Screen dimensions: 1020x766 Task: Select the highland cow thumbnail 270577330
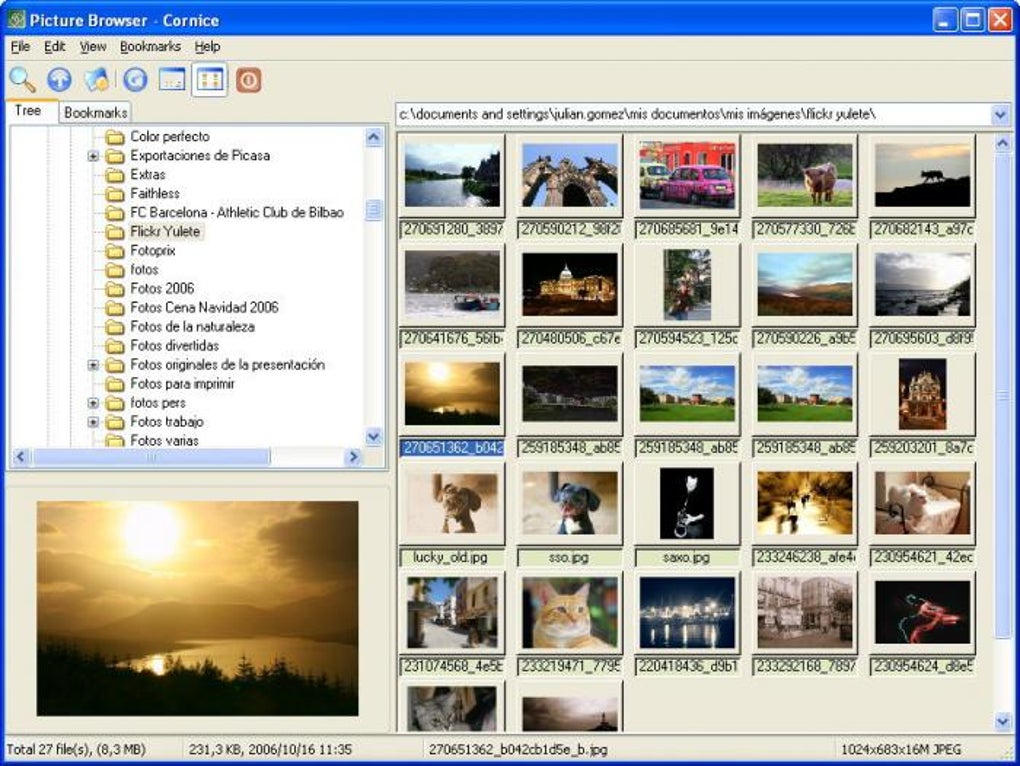click(x=805, y=176)
